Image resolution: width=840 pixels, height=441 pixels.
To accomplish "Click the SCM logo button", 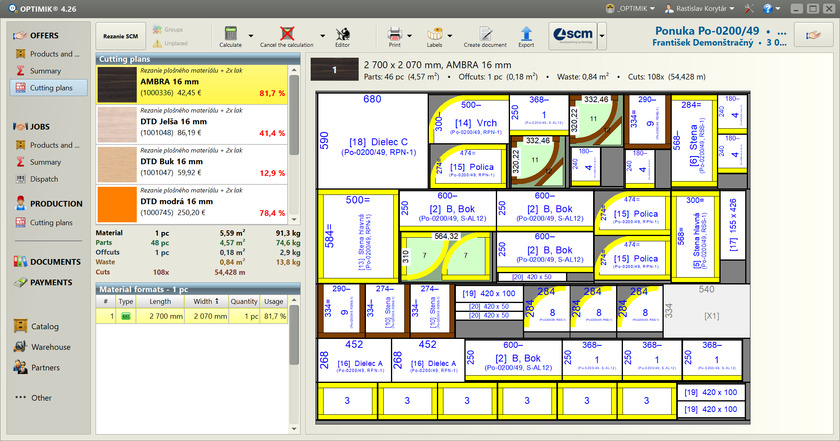I will (573, 36).
